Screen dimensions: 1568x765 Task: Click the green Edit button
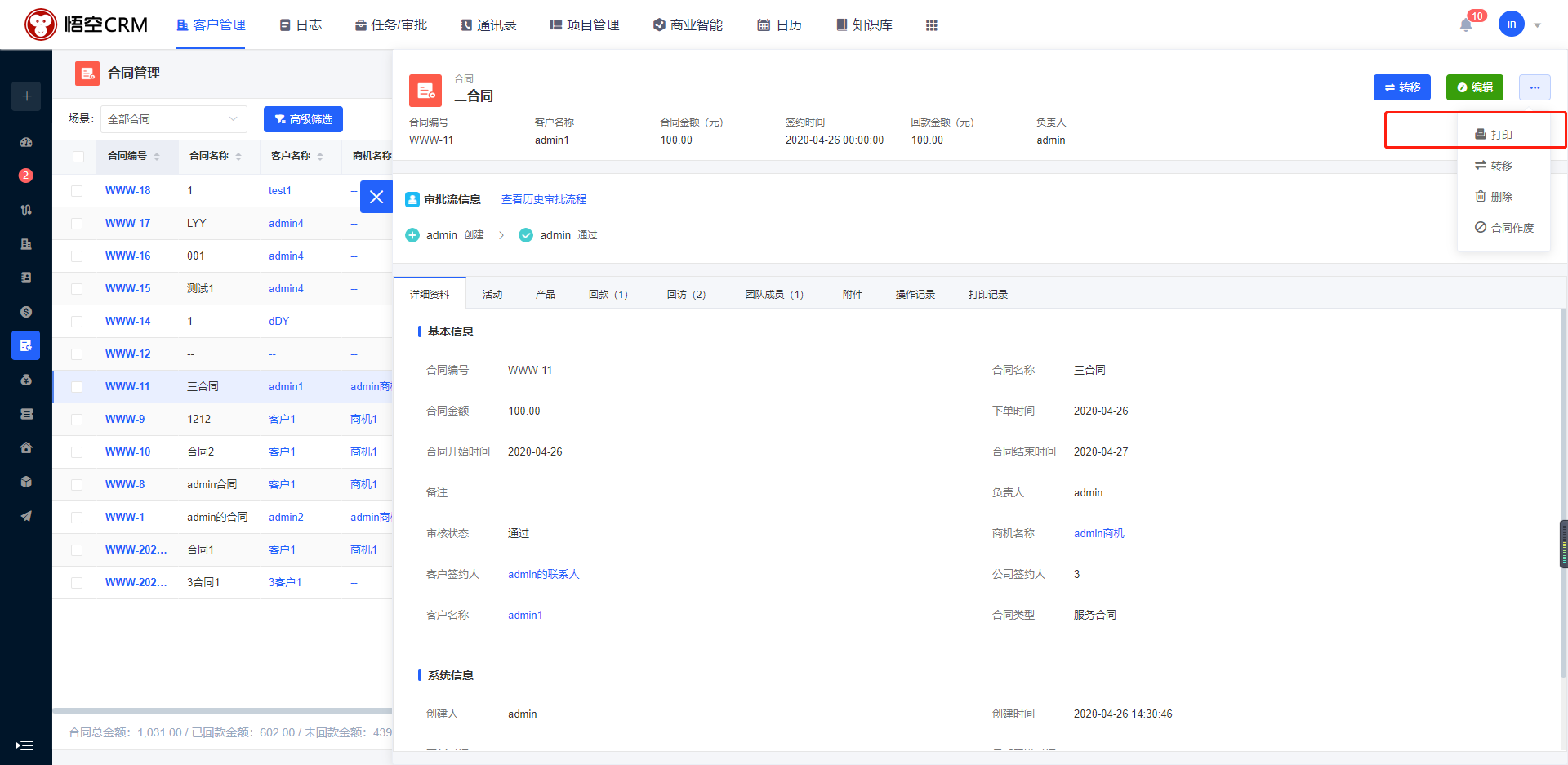tap(1474, 87)
